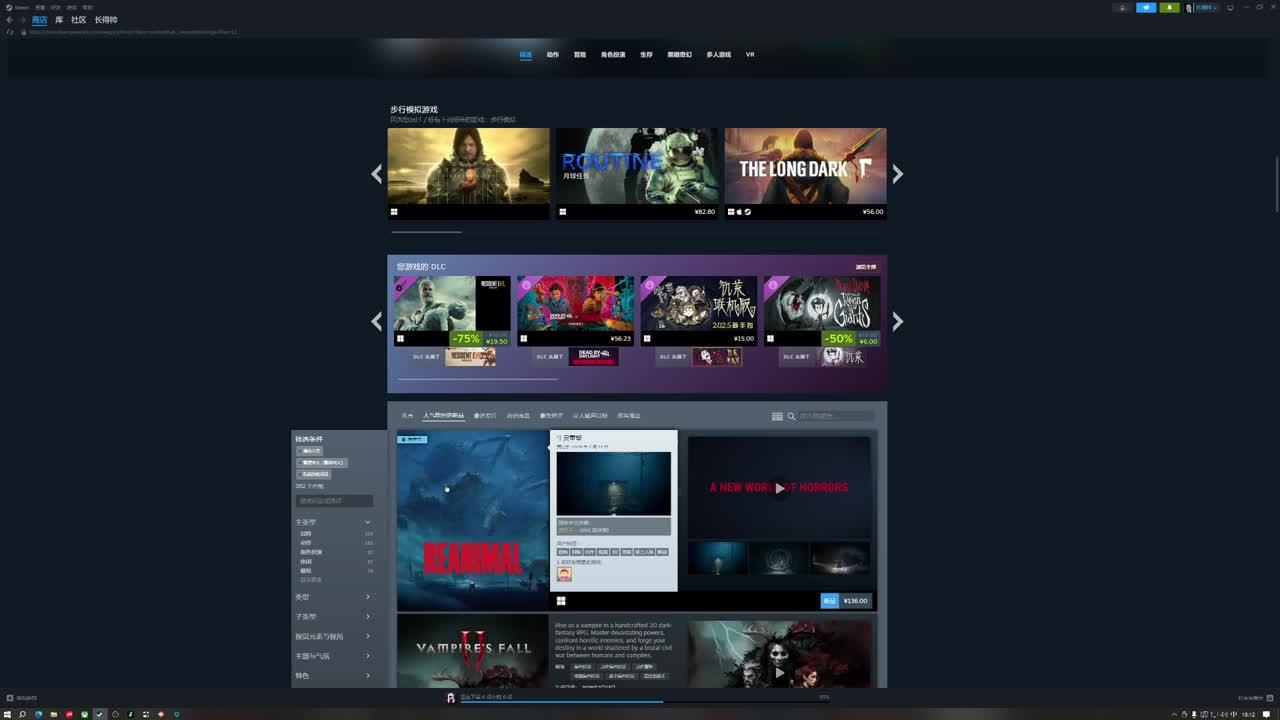Expand the 类型 filter section
Viewport: 1280px width, 720px height.
point(333,597)
